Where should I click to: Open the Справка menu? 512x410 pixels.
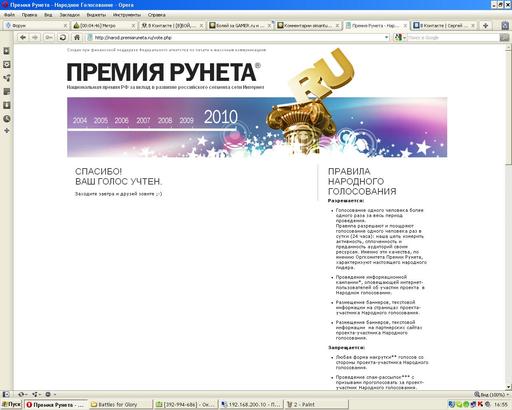pos(156,15)
